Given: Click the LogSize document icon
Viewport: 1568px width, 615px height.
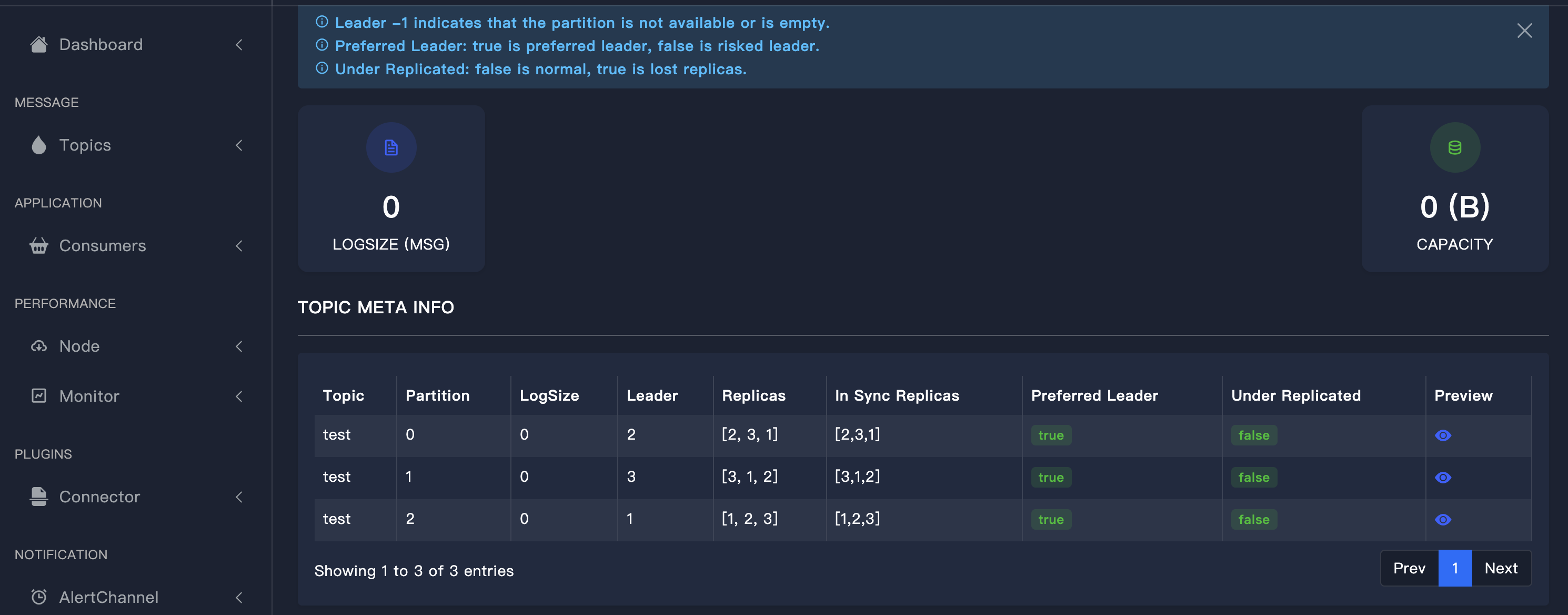Looking at the screenshot, I should (391, 147).
